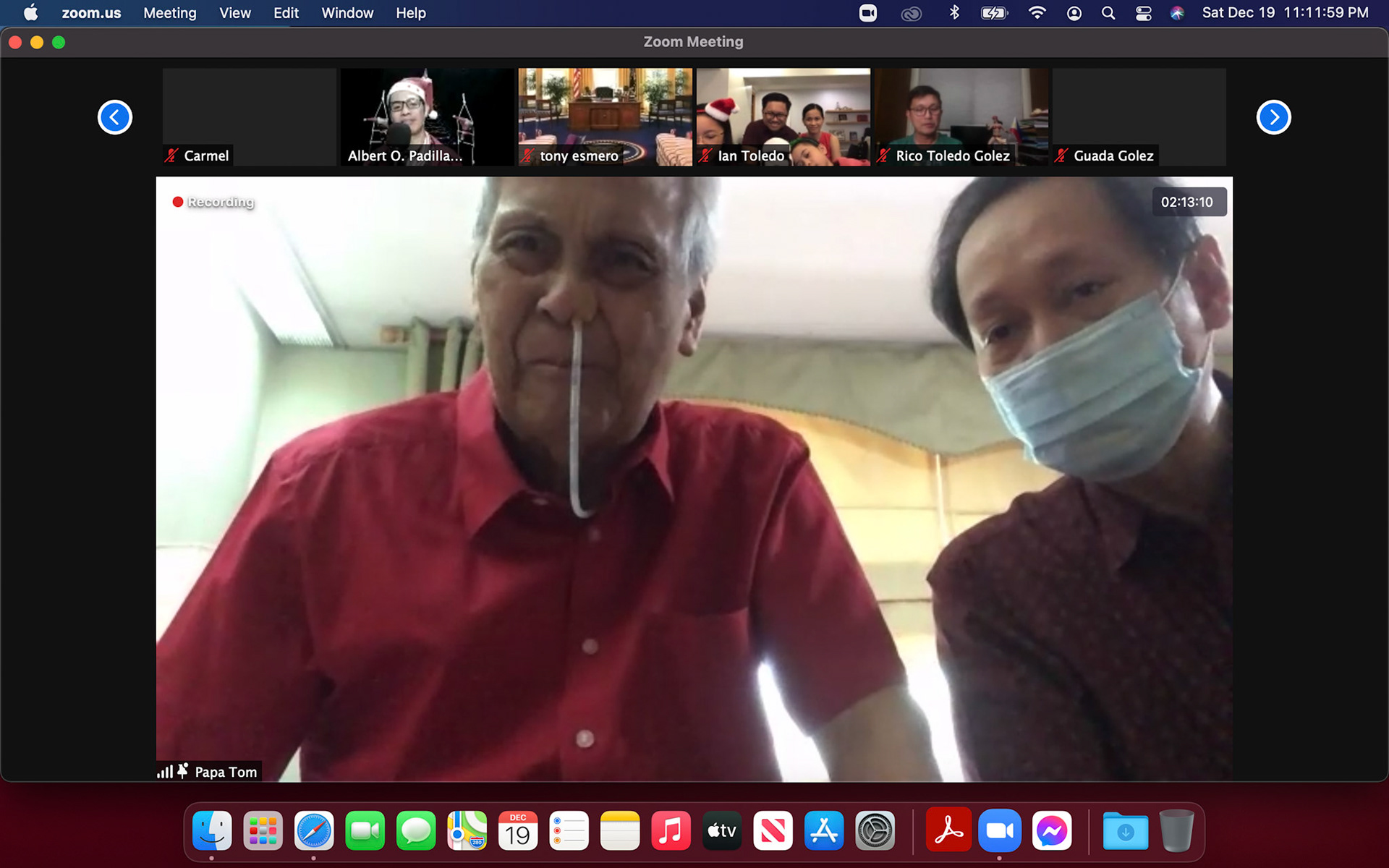Open Messenger from the Dock

(1051, 831)
